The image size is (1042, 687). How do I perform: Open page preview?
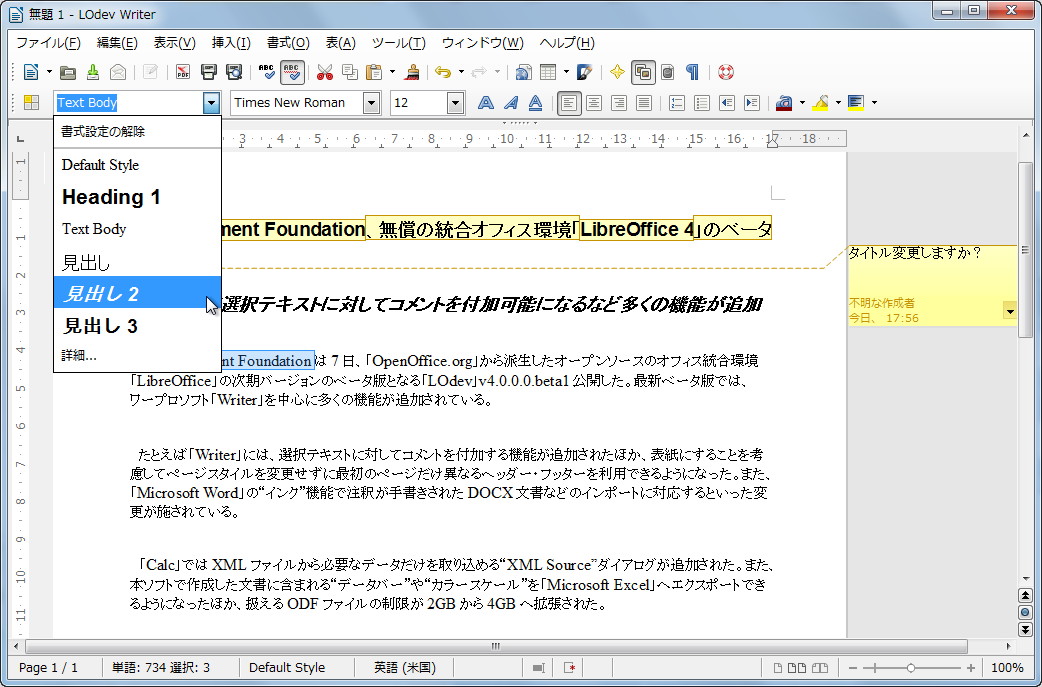[x=234, y=72]
